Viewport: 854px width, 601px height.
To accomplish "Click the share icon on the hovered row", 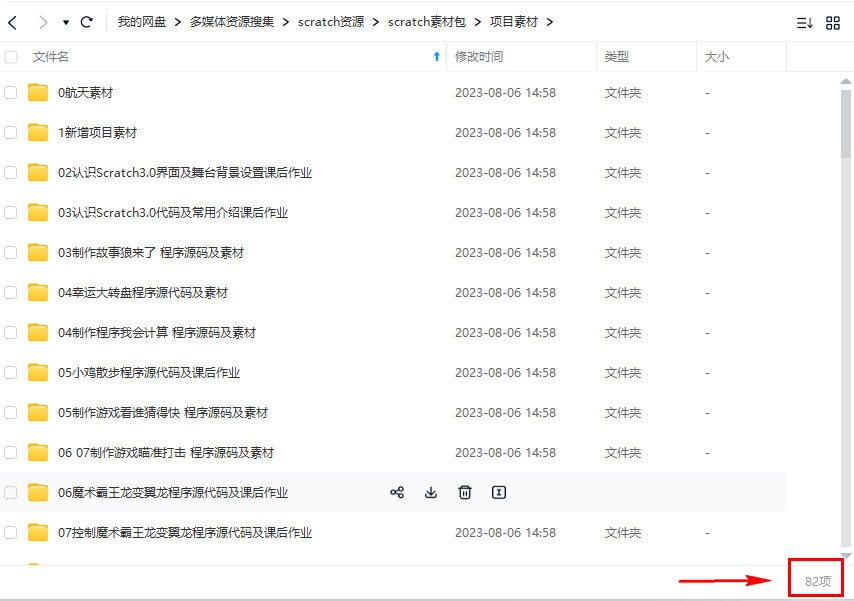I will 397,492.
